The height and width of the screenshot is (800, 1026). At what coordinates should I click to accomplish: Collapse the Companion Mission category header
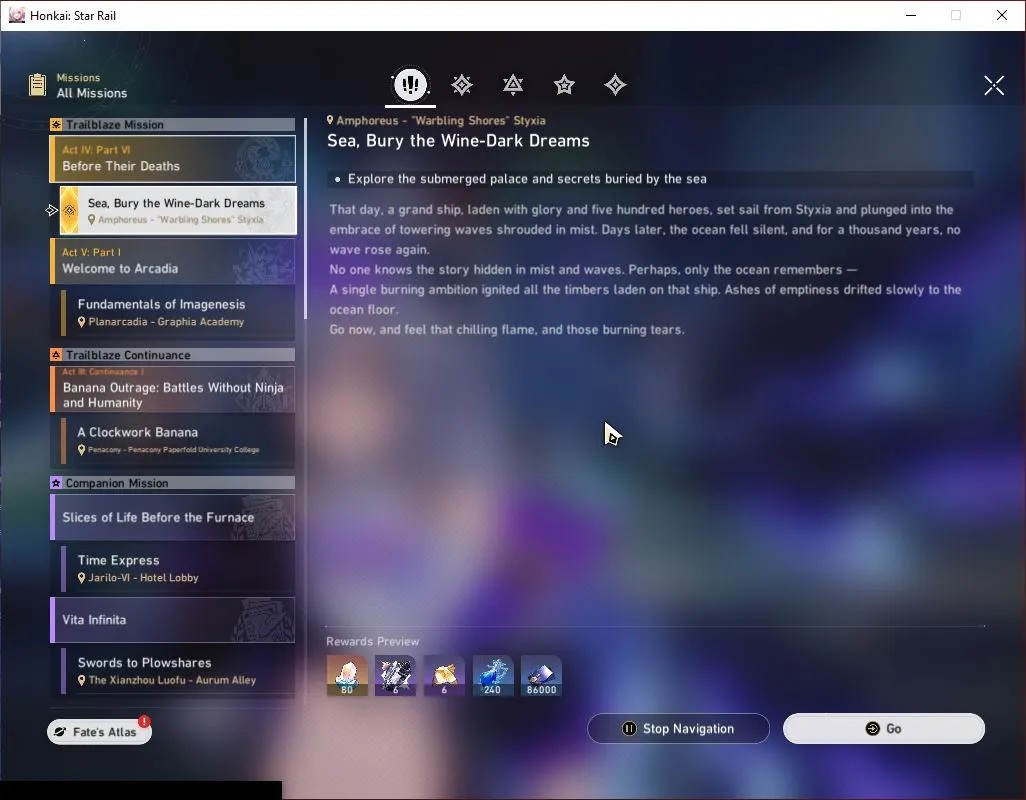(x=172, y=483)
